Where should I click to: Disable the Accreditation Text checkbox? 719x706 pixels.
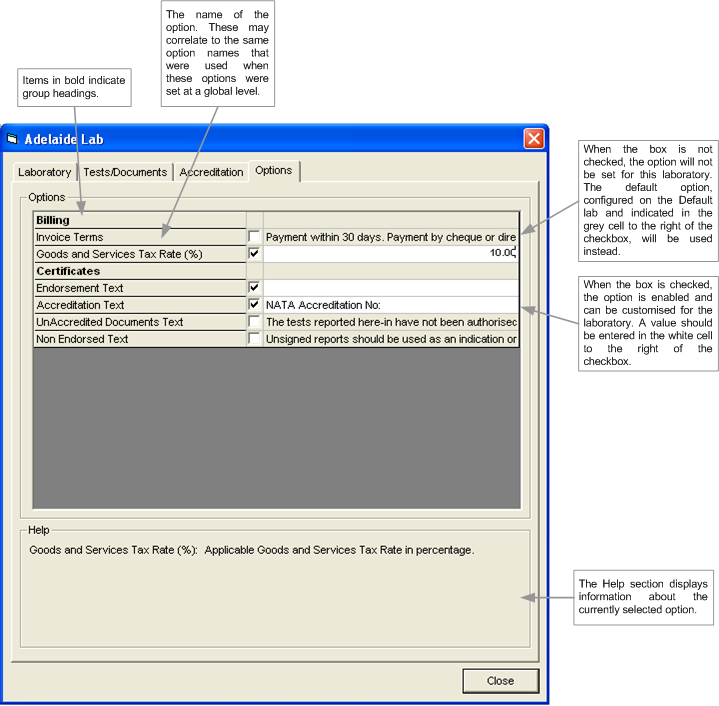[x=254, y=305]
